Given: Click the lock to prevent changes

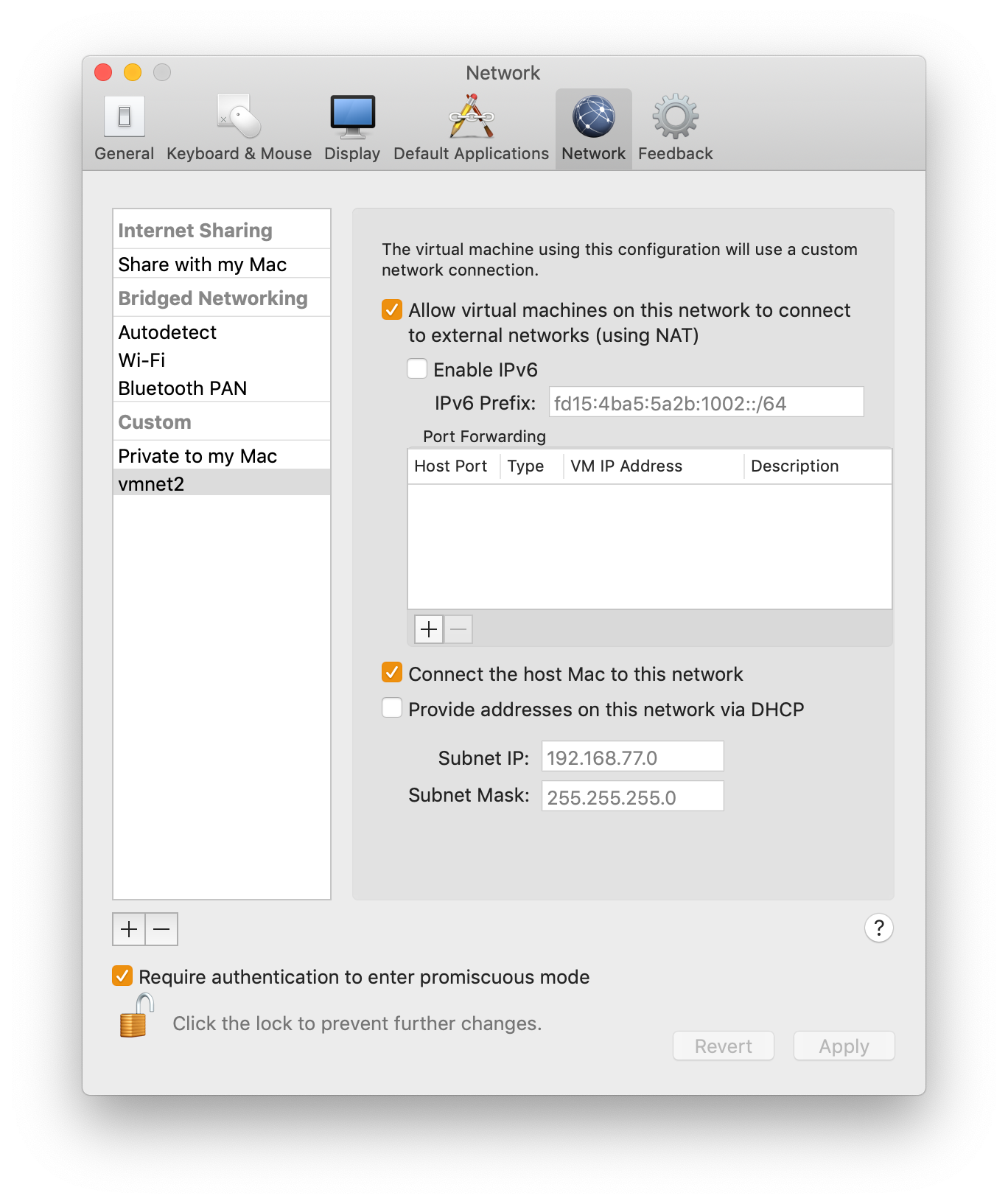Looking at the screenshot, I should pos(136,1015).
